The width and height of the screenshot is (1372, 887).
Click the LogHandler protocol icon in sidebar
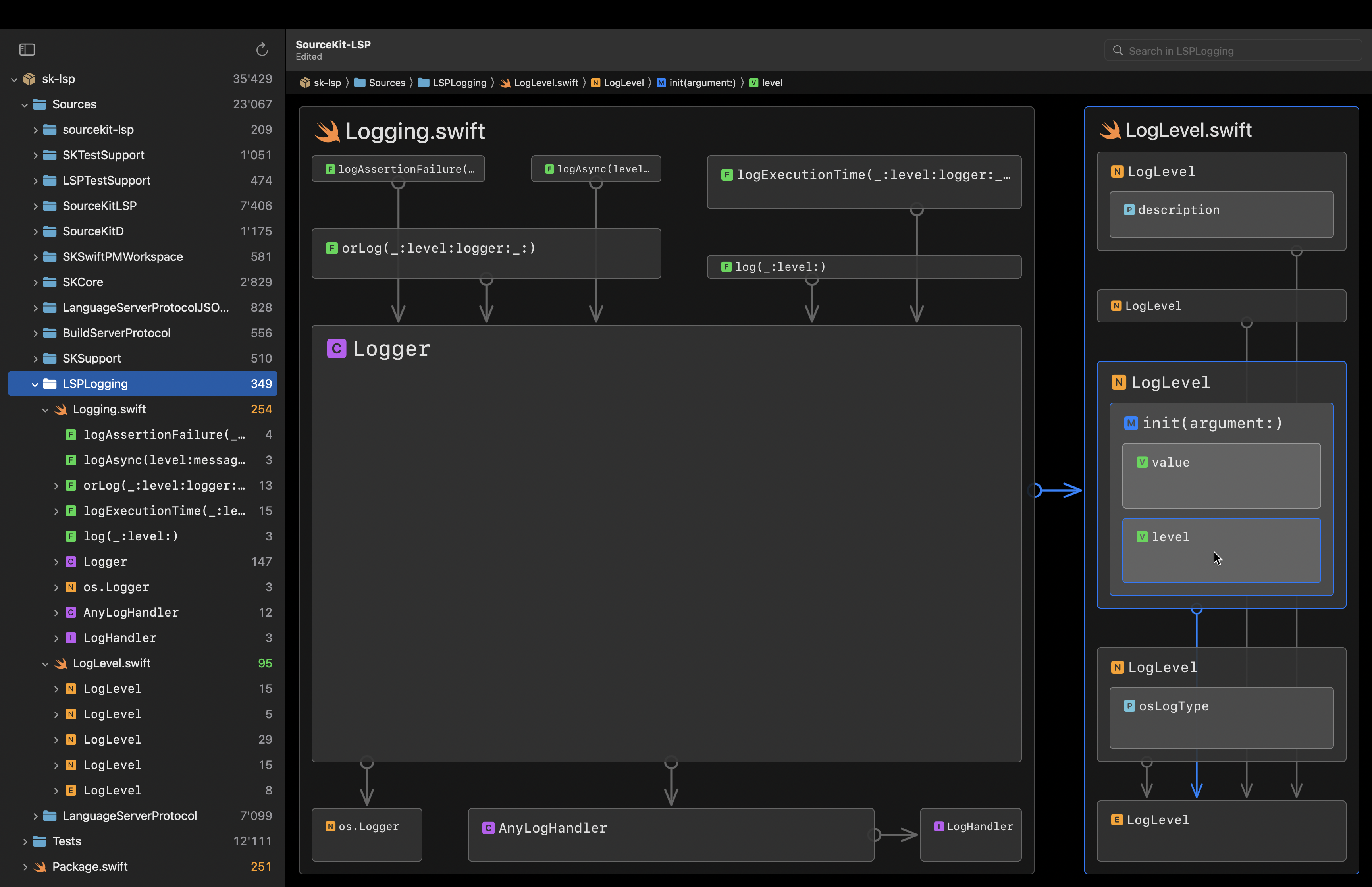click(71, 638)
